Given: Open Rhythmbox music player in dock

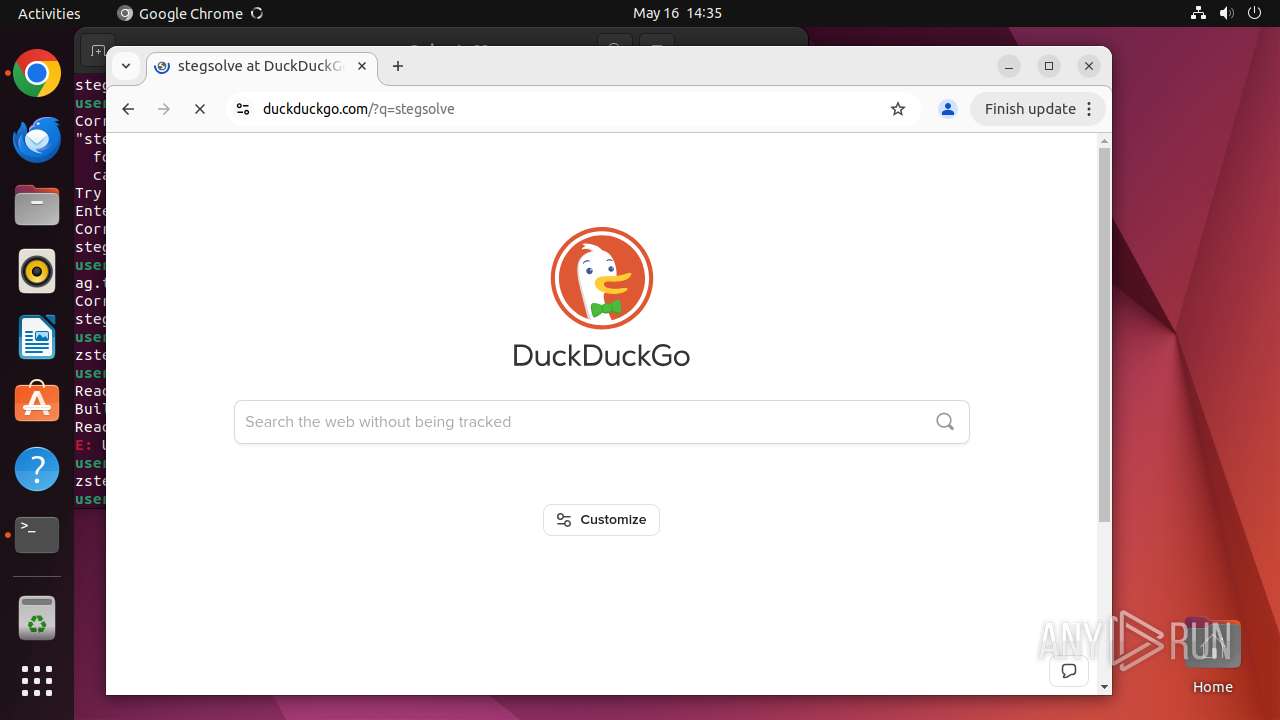Looking at the screenshot, I should (x=37, y=271).
